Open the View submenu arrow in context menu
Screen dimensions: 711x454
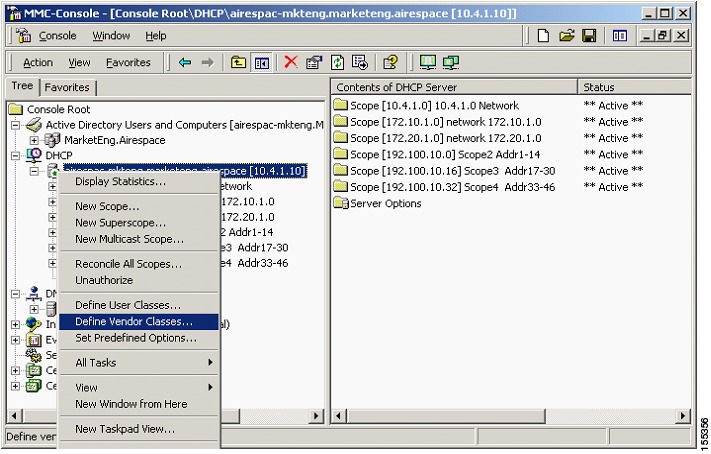[x=210, y=387]
